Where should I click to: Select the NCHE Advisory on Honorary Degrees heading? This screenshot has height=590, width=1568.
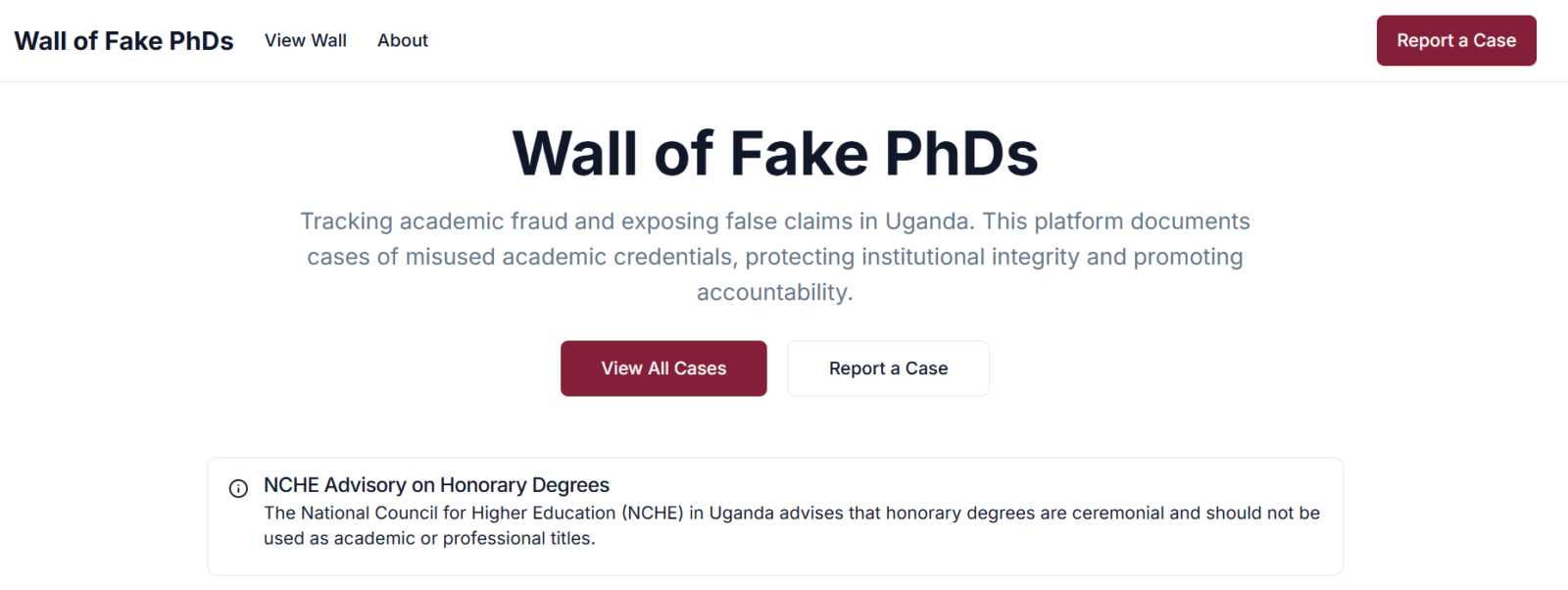click(x=436, y=485)
